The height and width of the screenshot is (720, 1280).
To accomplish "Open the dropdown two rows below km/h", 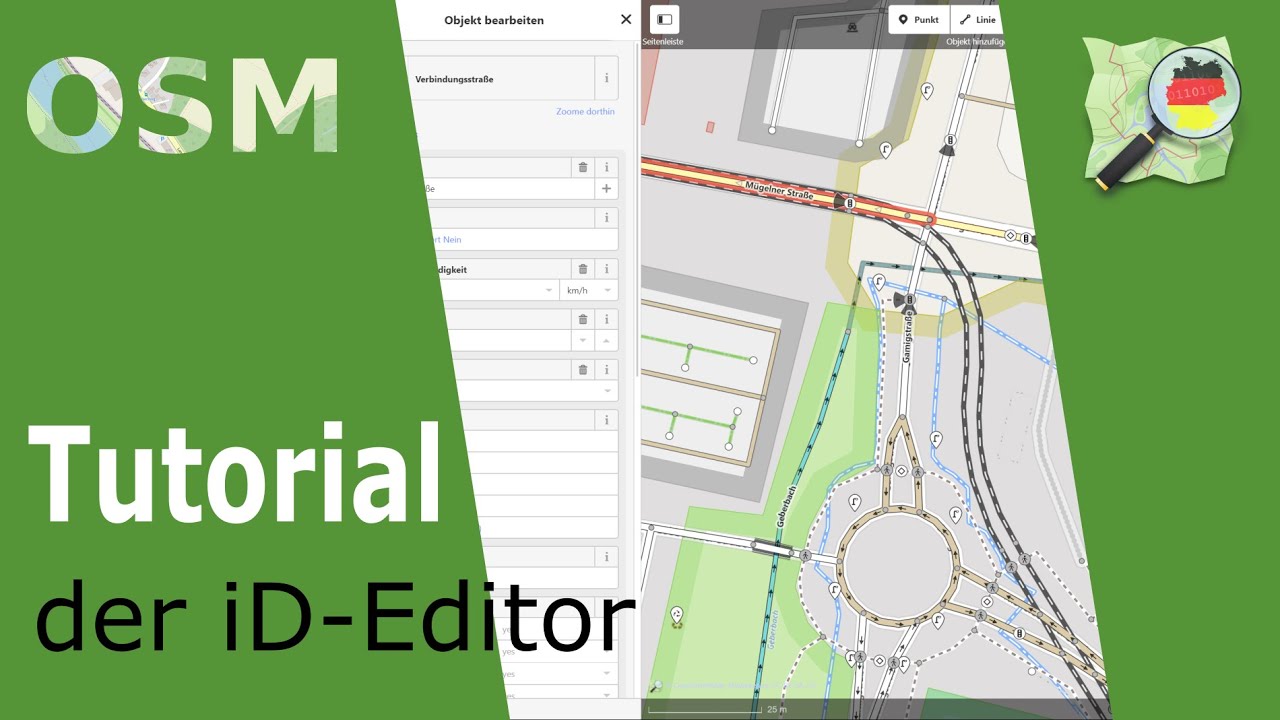I will [x=606, y=391].
